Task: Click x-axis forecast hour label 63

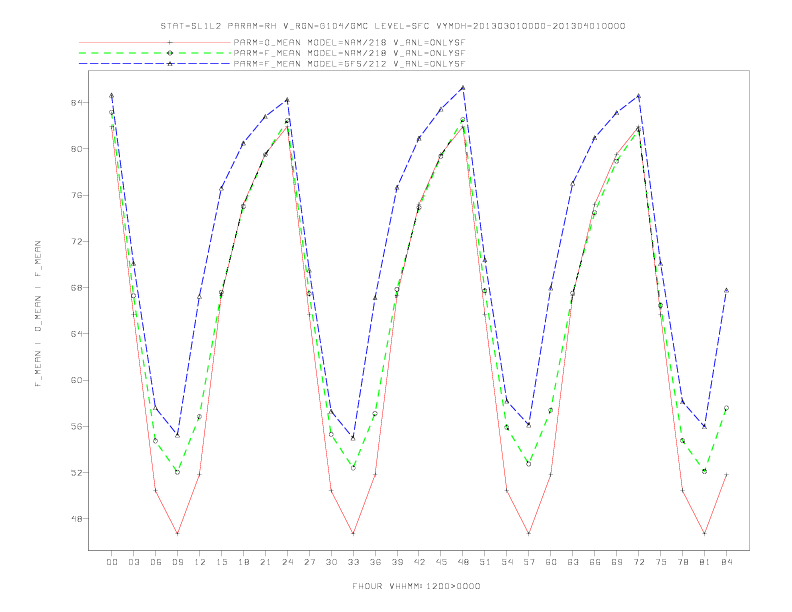Action: [x=573, y=562]
